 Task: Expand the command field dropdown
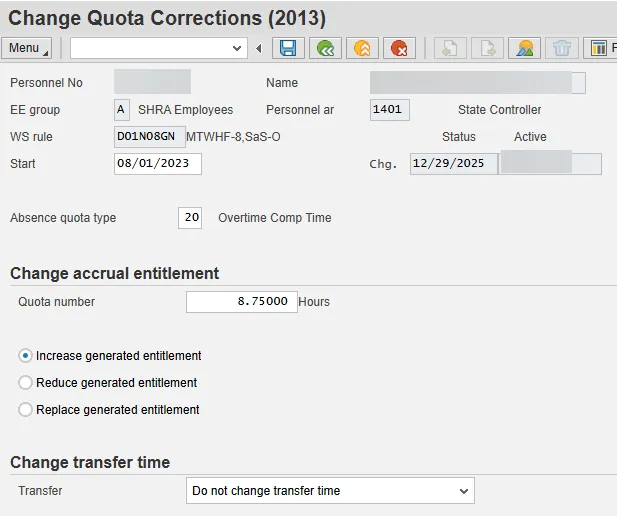[237, 48]
